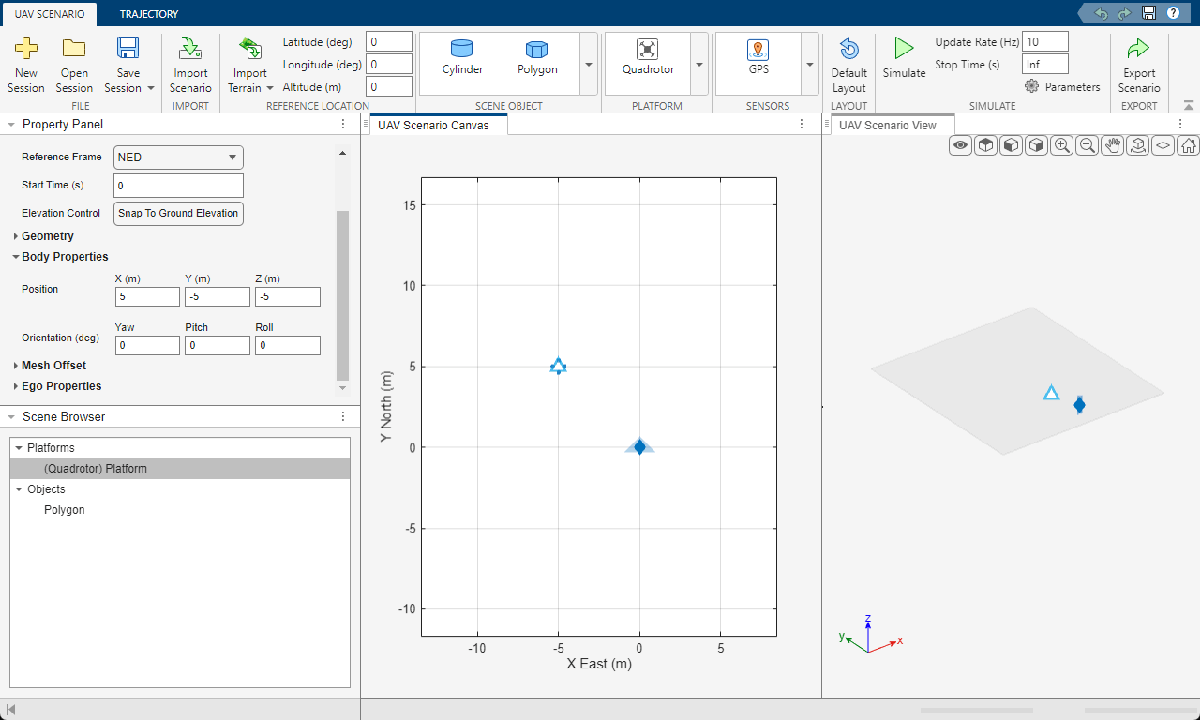Select (Quadrotor) Platform in Scene Browser

(x=180, y=468)
